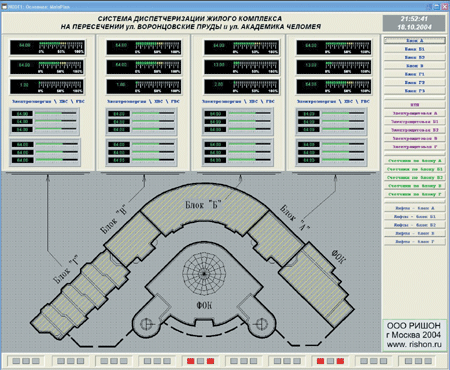The image size is (450, 370).
Task: Click the top bar gauge in leftmost meter panel
Action: point(47,47)
